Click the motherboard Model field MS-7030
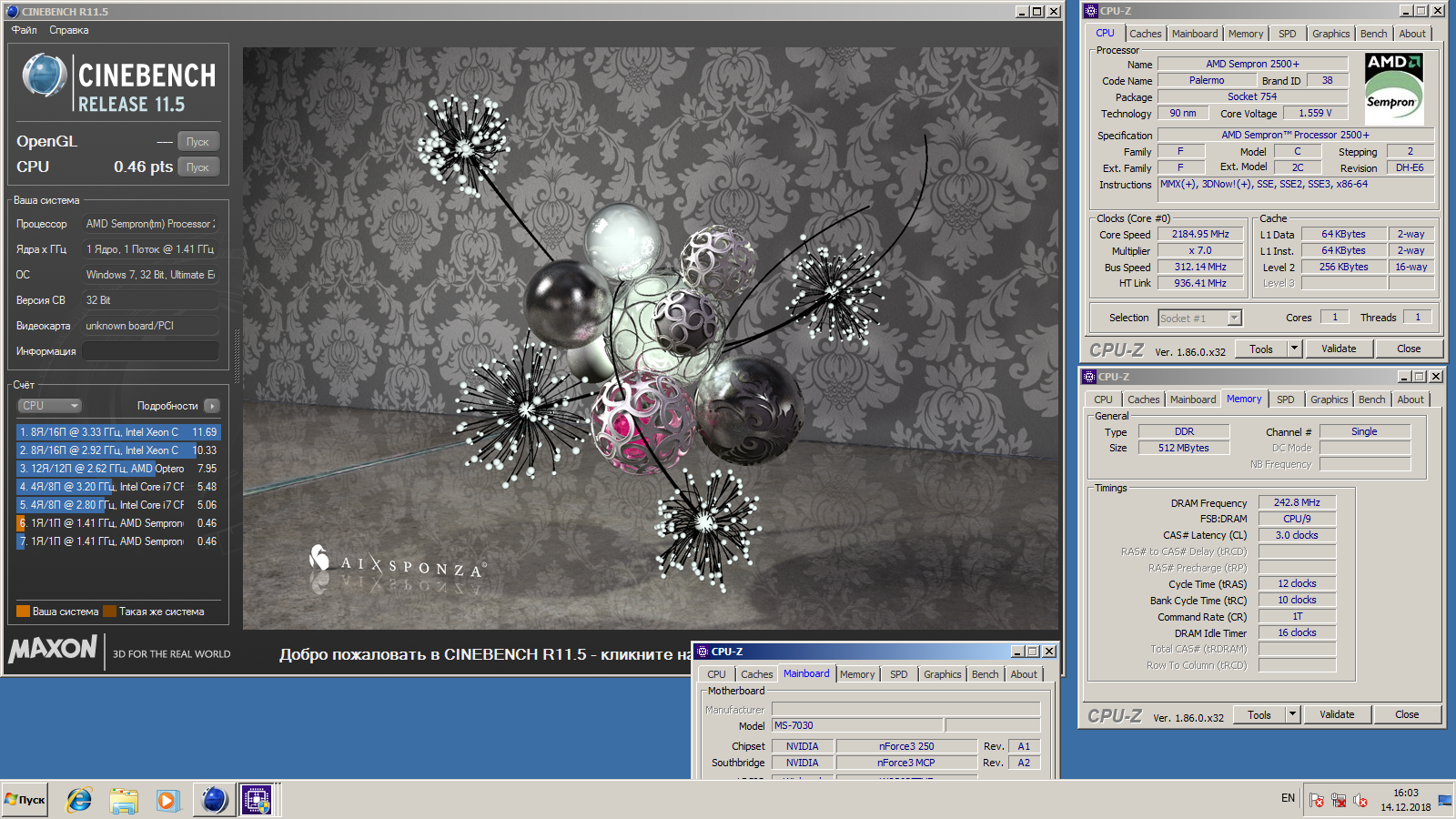 point(857,725)
